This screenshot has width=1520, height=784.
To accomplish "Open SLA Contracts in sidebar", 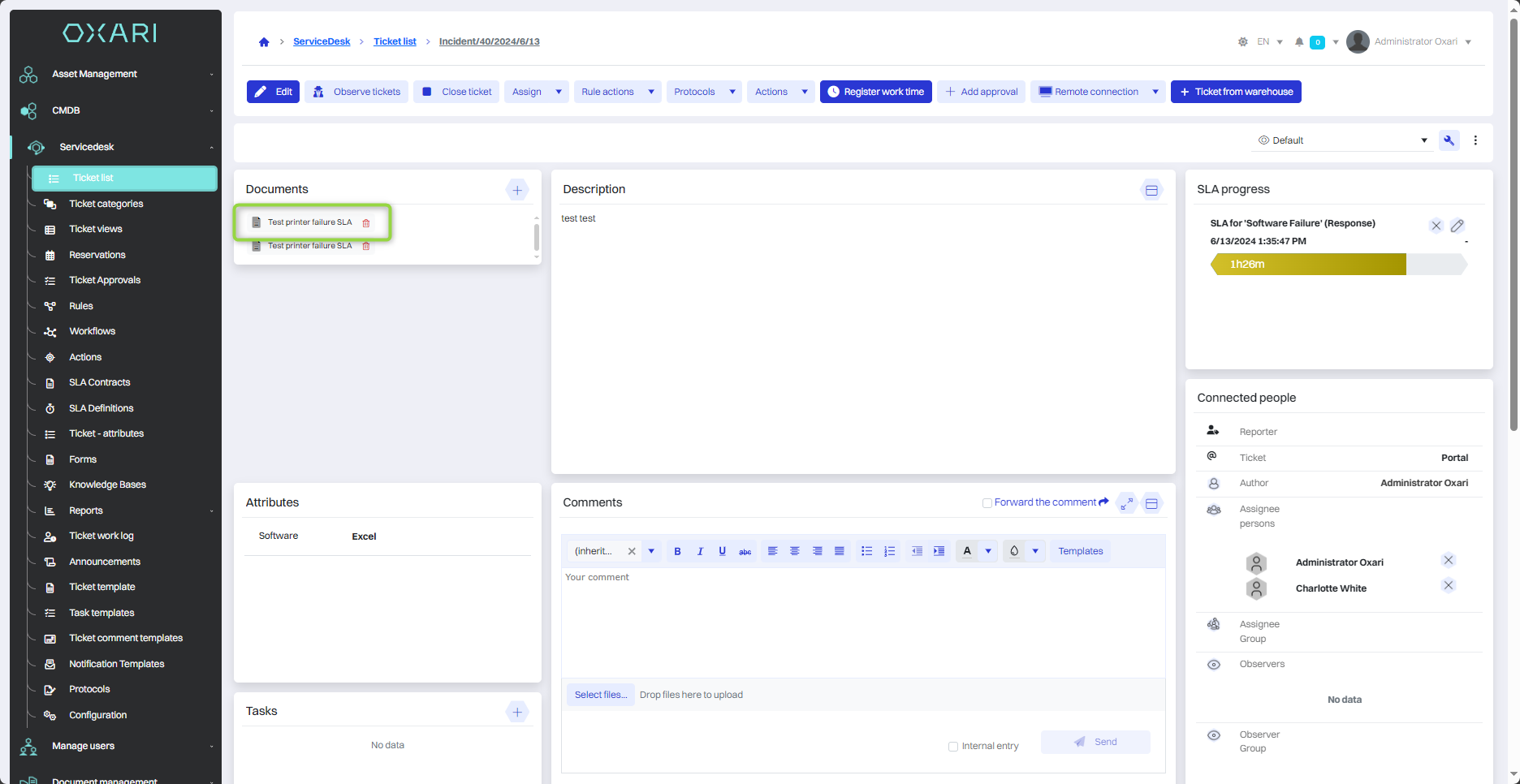I will (x=99, y=382).
